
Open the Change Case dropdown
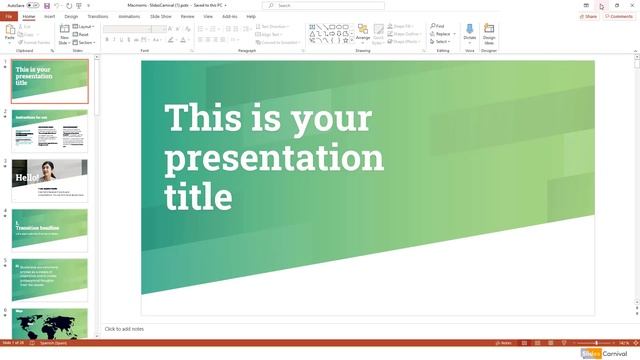157,40
